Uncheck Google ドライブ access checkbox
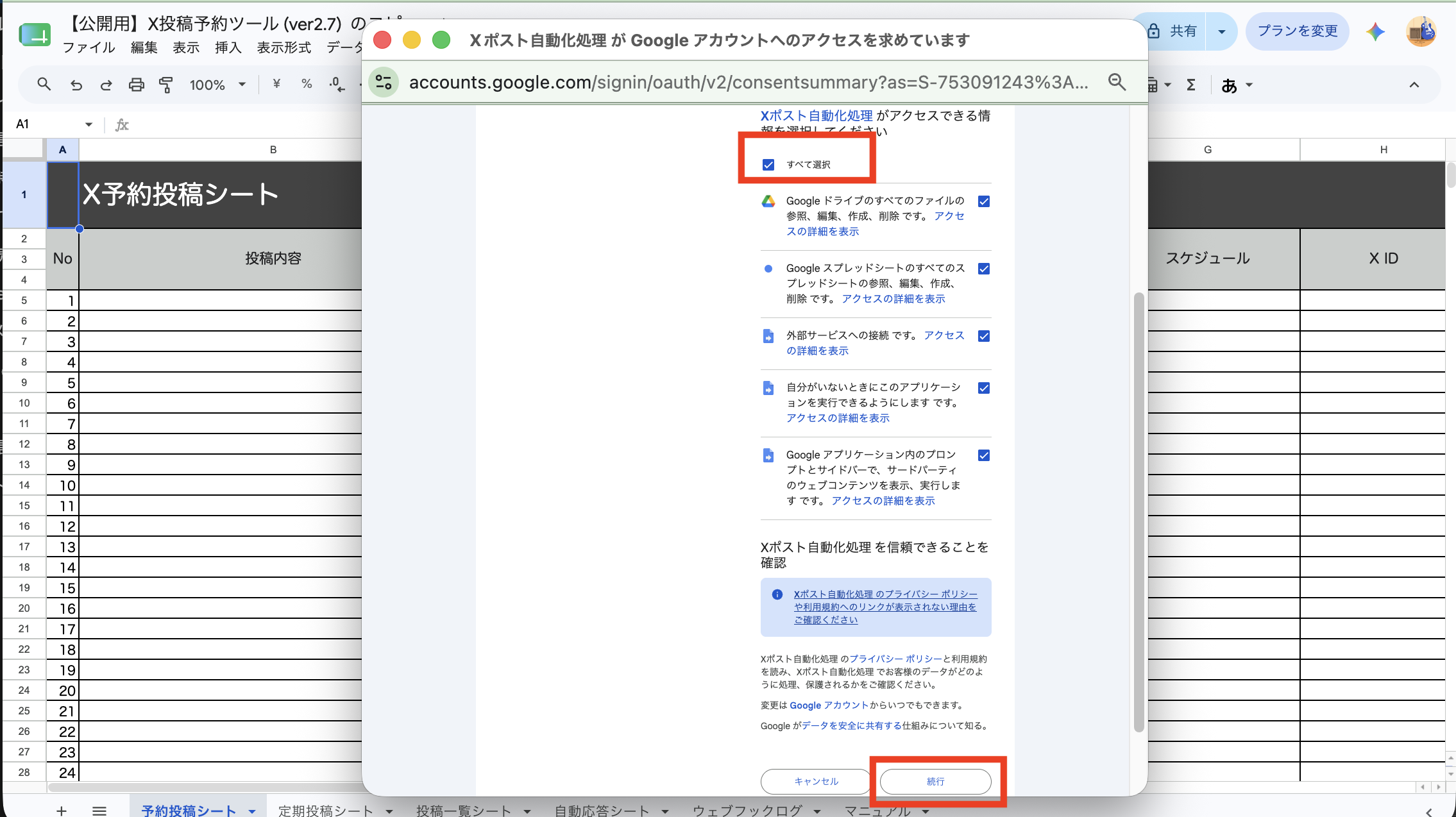This screenshot has height=817, width=1456. pyautogui.click(x=984, y=201)
